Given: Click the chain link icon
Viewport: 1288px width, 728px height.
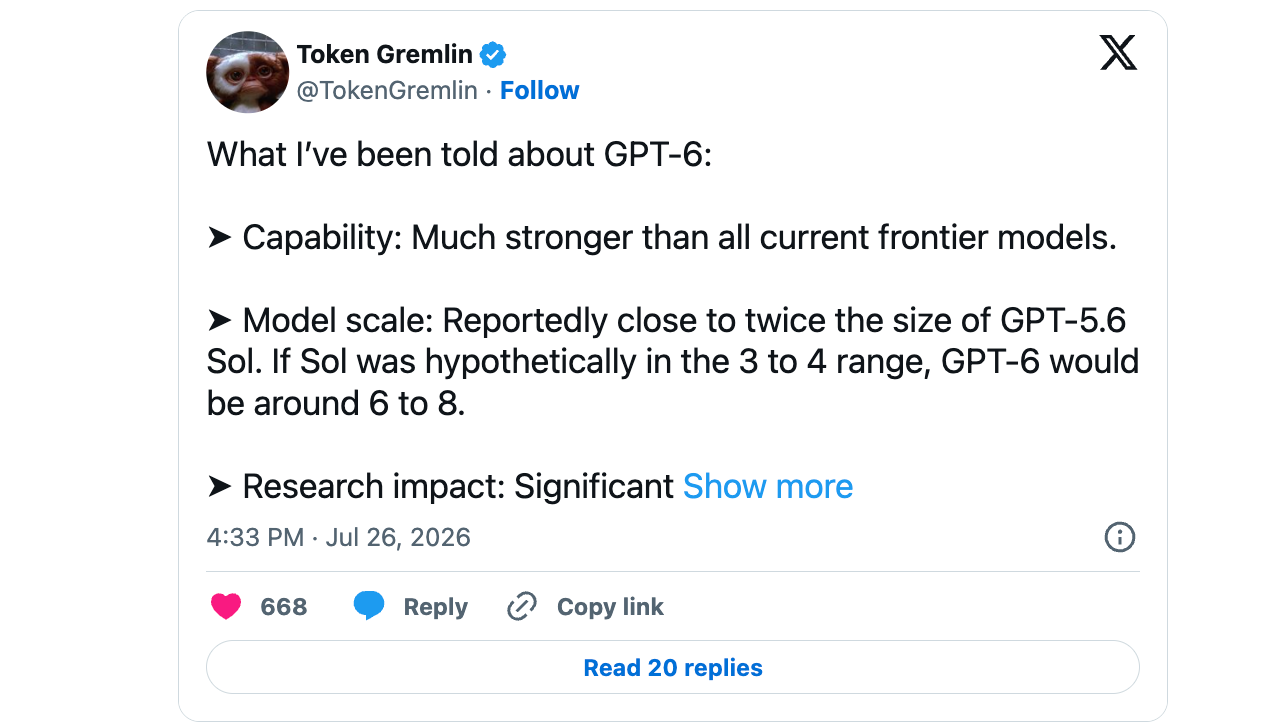Looking at the screenshot, I should tap(522, 606).
